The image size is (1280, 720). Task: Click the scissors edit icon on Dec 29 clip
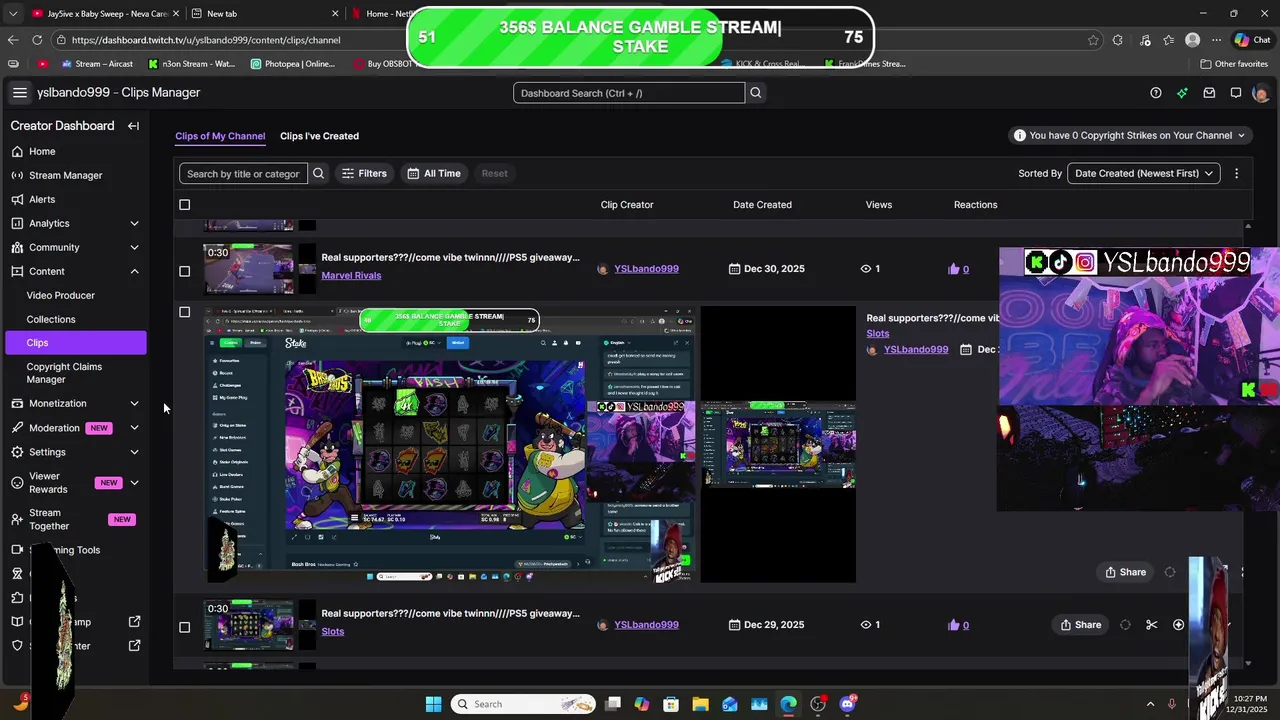1152,625
